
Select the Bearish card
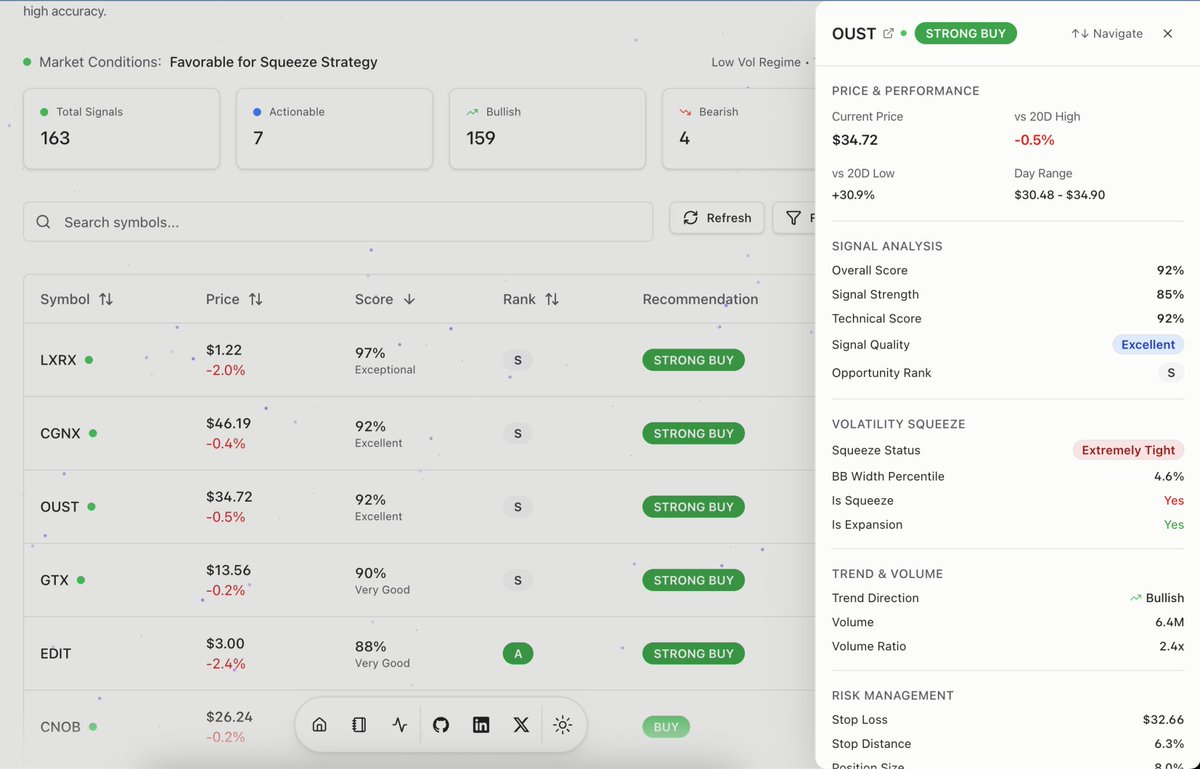[739, 129]
